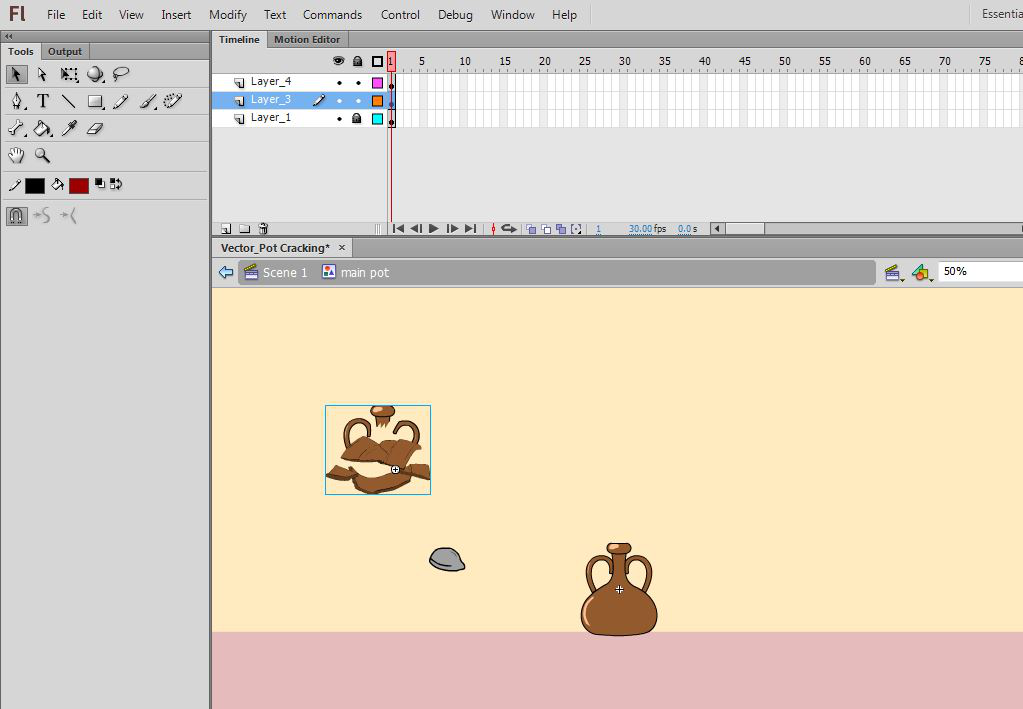
Task: Open the Modify menu
Action: 227,15
